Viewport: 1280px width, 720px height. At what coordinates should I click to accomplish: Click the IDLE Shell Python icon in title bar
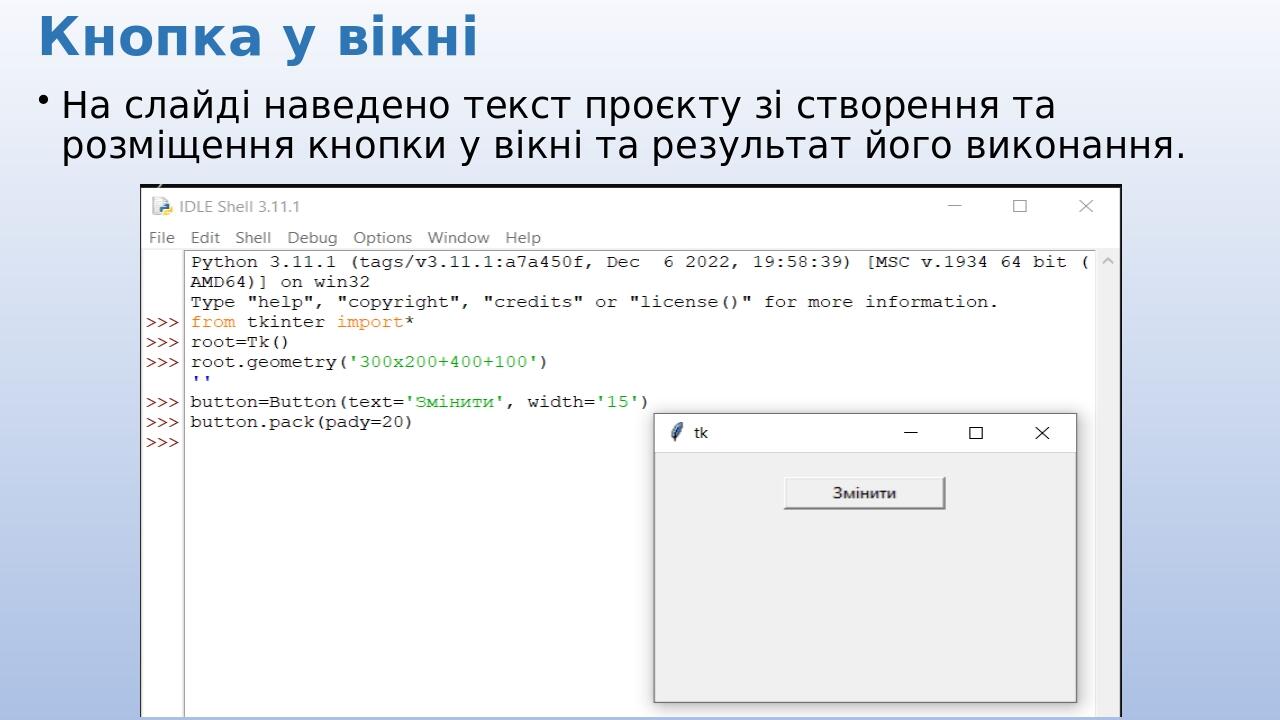point(162,206)
